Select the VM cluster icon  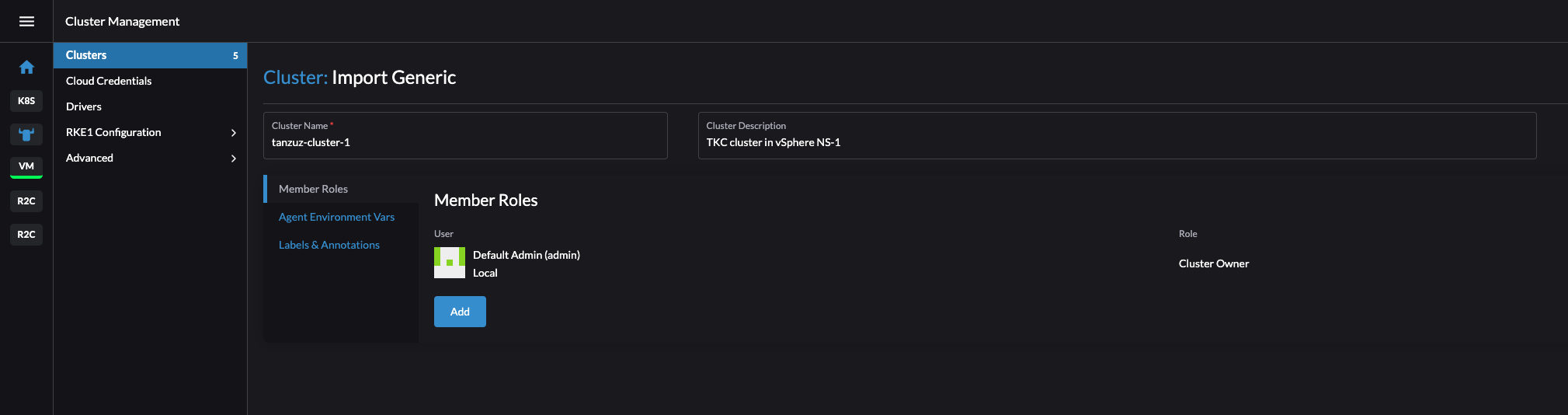pyautogui.click(x=26, y=166)
